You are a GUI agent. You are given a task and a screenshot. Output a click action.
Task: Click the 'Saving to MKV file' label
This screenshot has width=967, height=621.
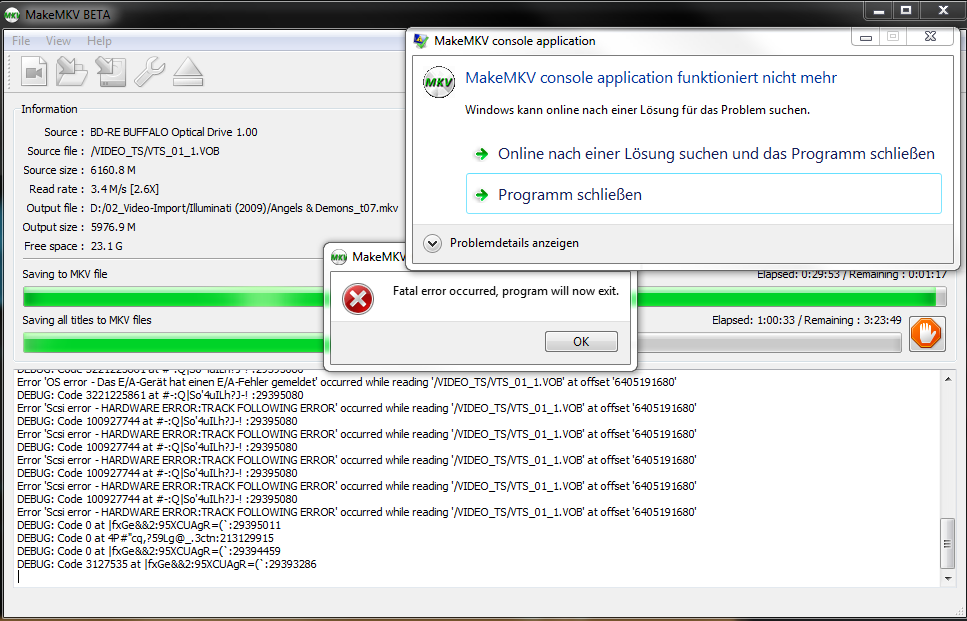(65, 274)
